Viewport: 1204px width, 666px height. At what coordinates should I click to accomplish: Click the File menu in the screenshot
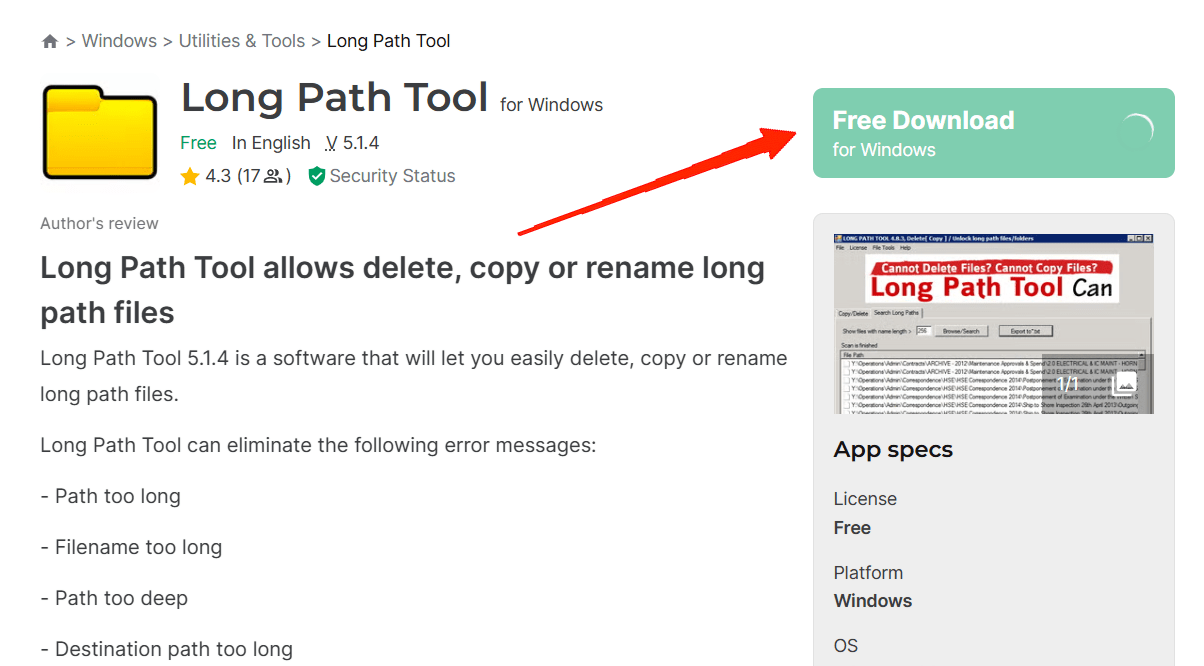click(840, 248)
